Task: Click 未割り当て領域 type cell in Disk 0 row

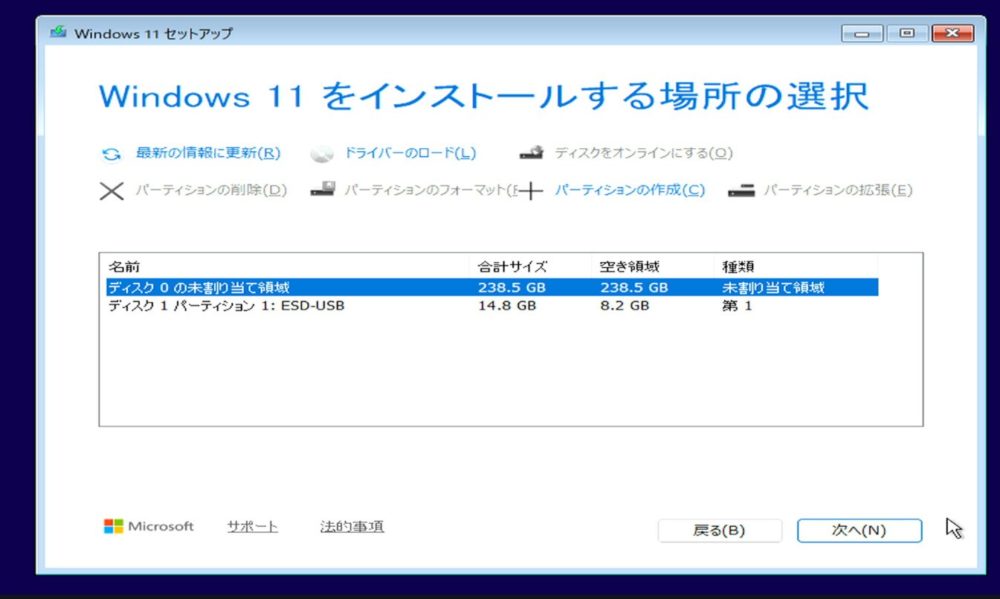Action: click(x=773, y=287)
